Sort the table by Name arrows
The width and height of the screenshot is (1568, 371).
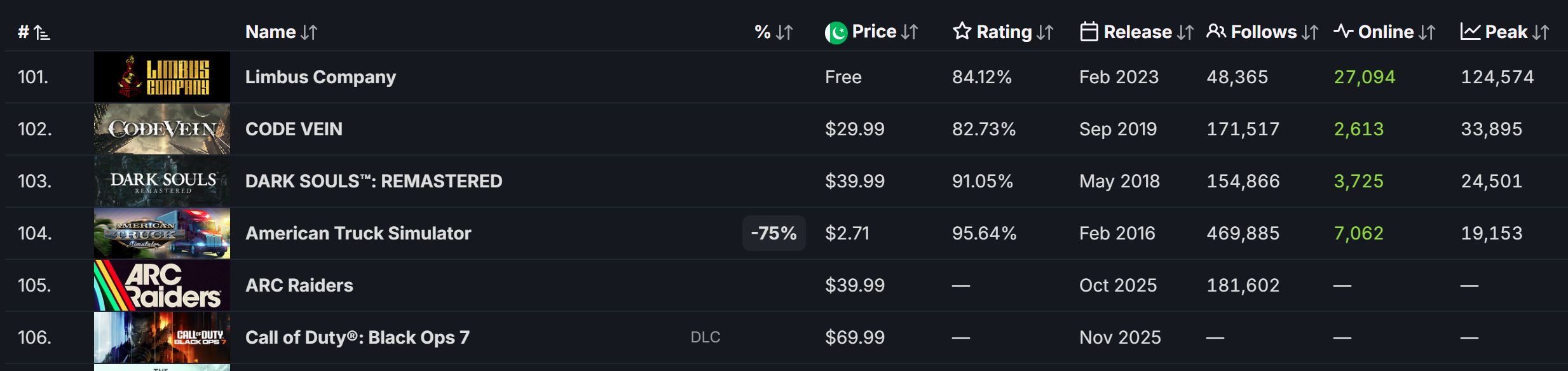tap(309, 32)
